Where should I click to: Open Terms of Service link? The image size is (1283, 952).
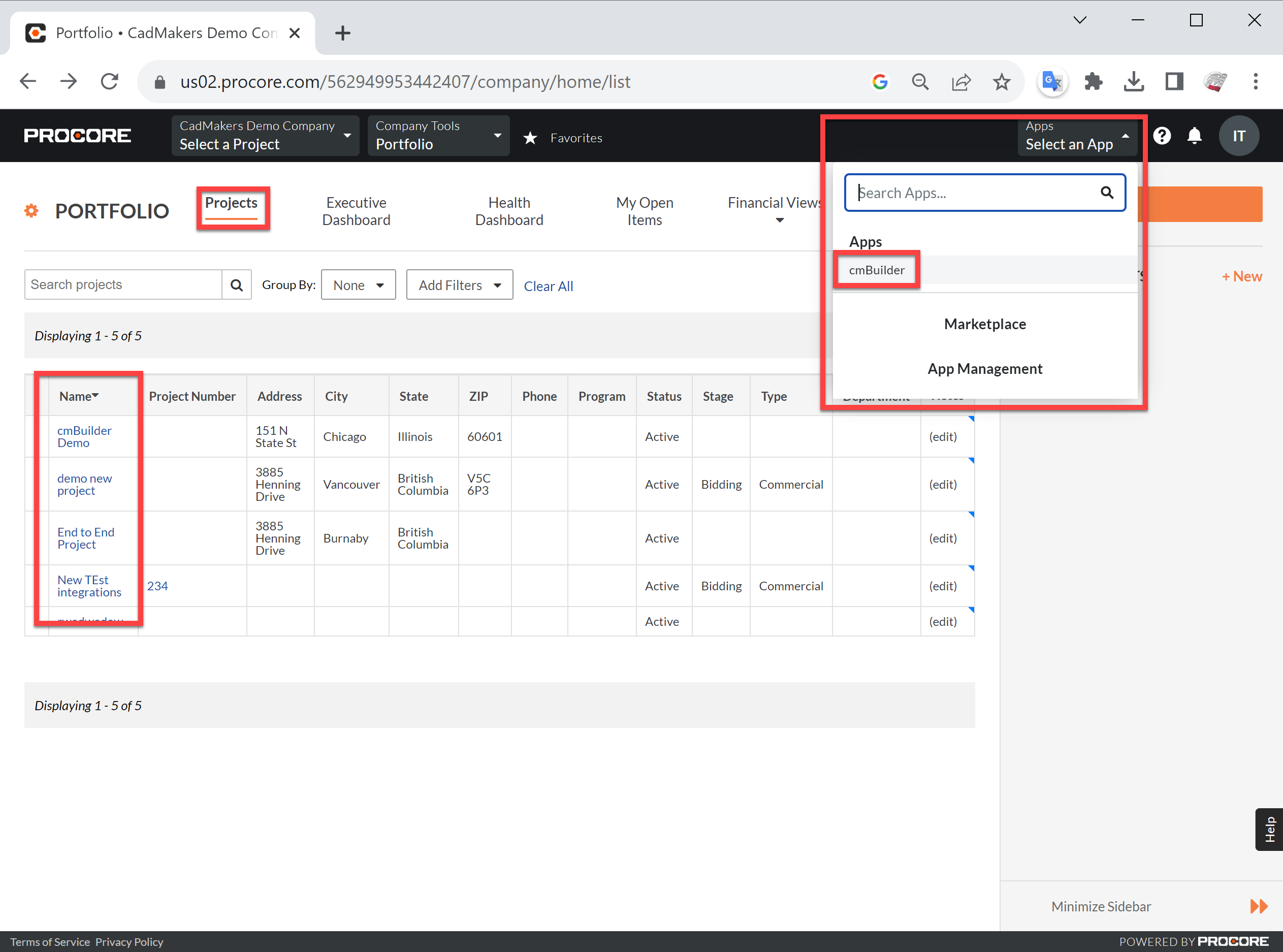pyautogui.click(x=50, y=942)
